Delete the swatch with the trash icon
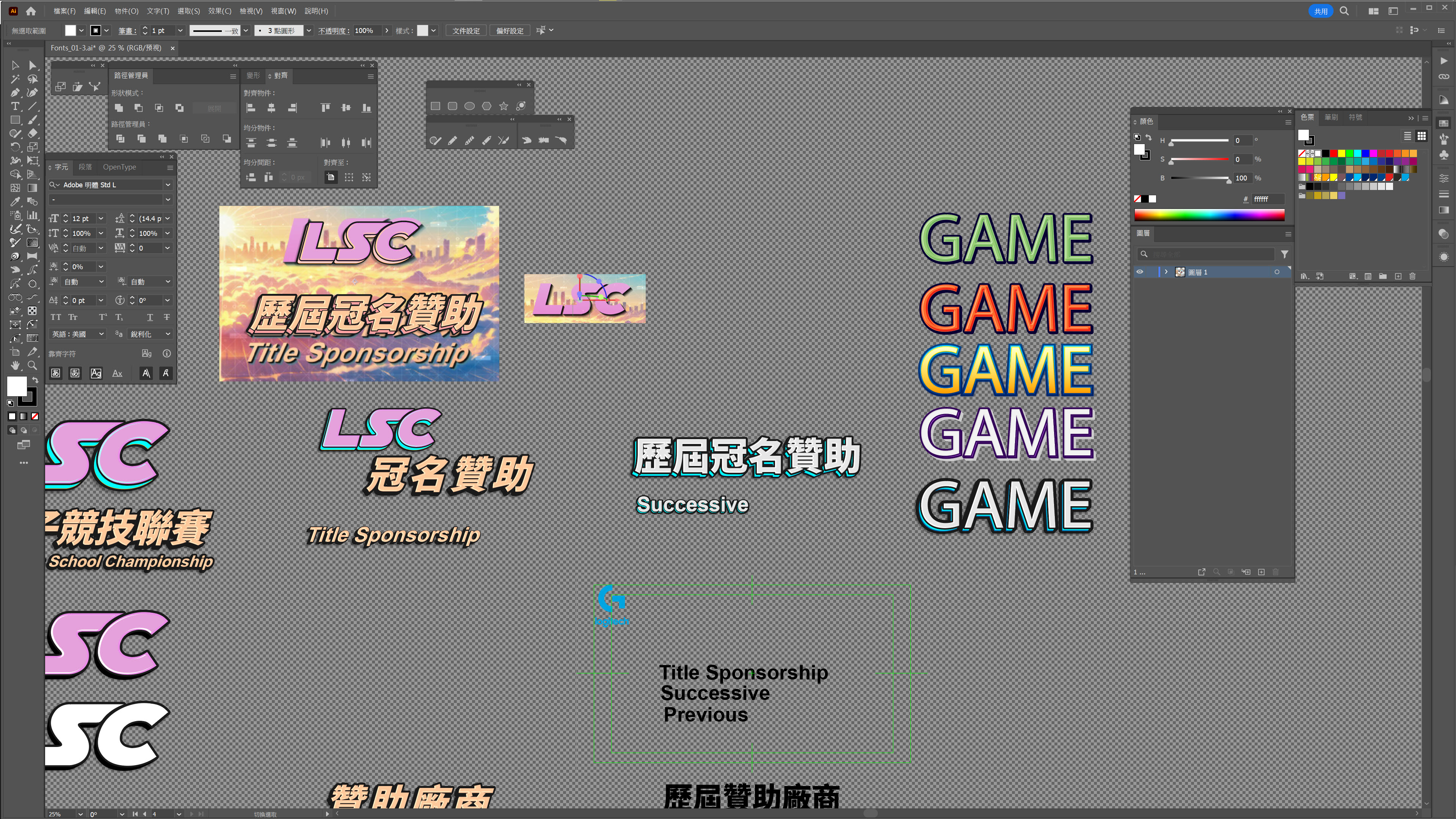 [x=1412, y=276]
